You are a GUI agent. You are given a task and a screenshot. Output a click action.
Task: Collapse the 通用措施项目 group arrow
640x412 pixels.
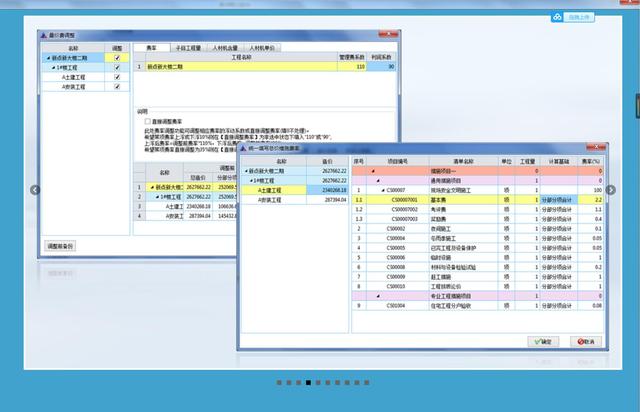pyautogui.click(x=378, y=180)
